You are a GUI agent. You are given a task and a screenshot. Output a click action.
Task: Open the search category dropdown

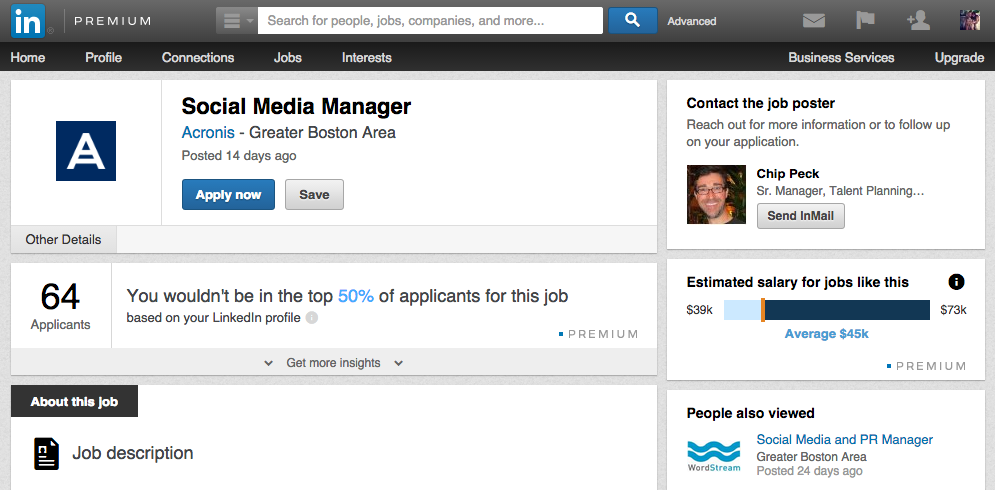pos(238,21)
